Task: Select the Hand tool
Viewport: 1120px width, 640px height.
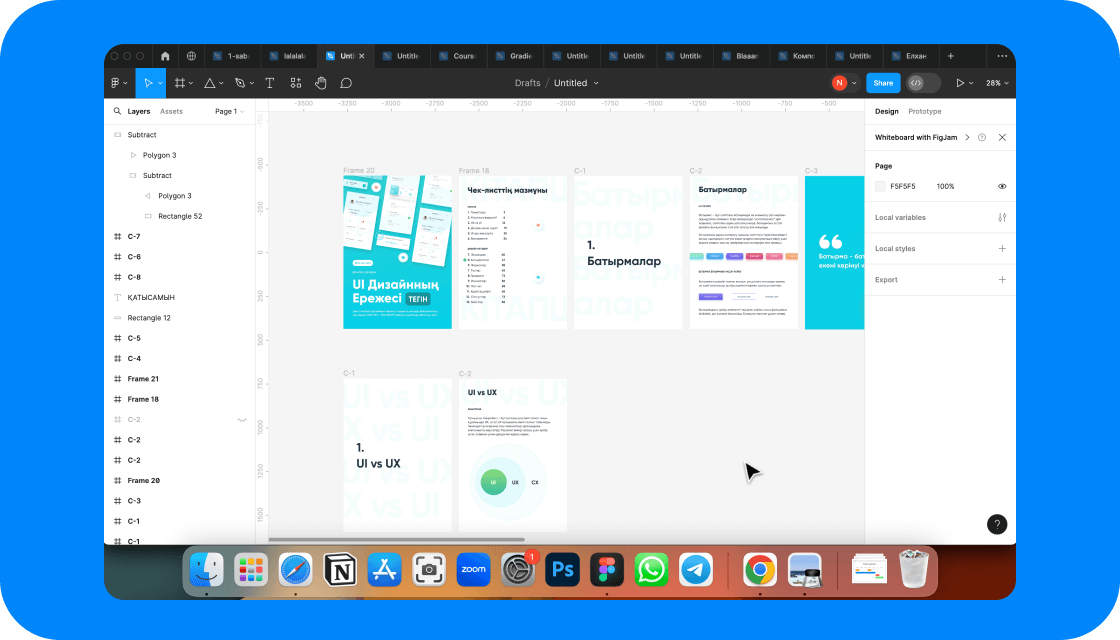Action: point(321,83)
